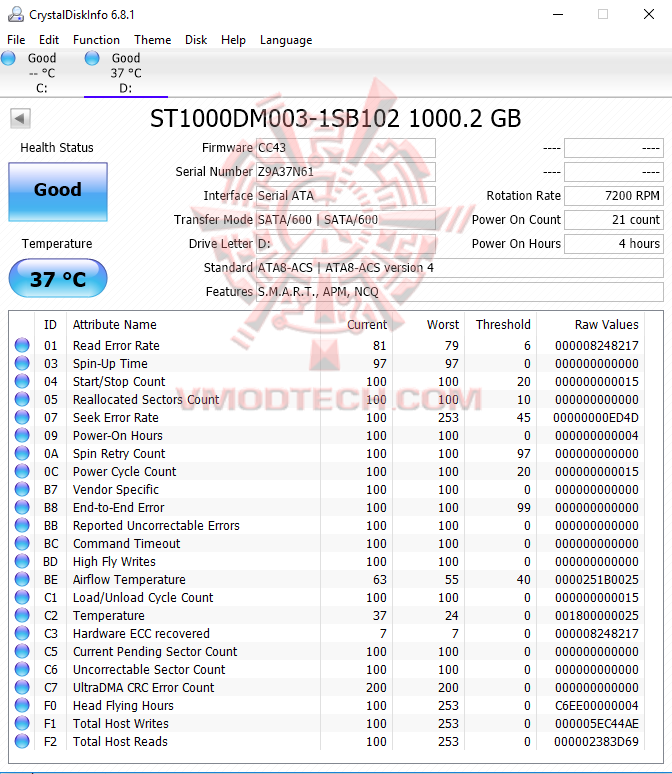Screen dimensions: 672x774
Task: Click the blue Good status icon for D:
Action: [92, 58]
